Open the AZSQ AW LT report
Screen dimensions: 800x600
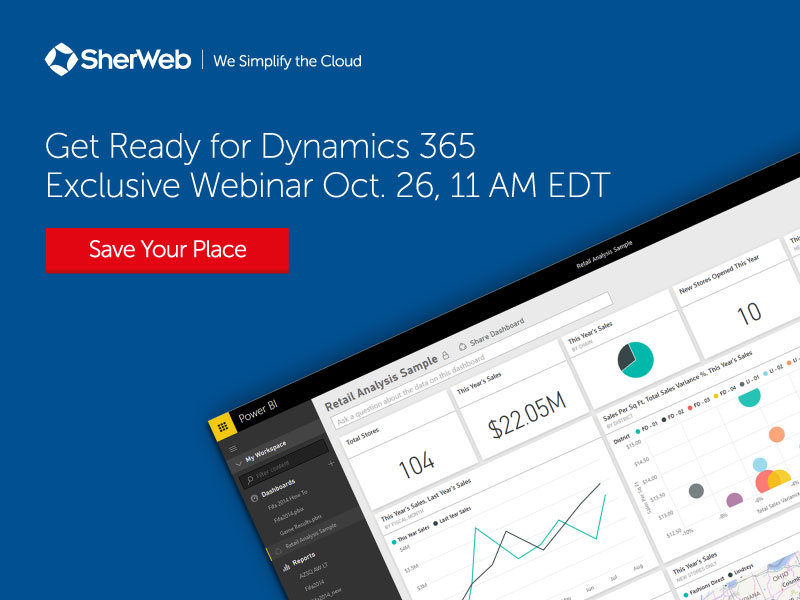point(315,568)
